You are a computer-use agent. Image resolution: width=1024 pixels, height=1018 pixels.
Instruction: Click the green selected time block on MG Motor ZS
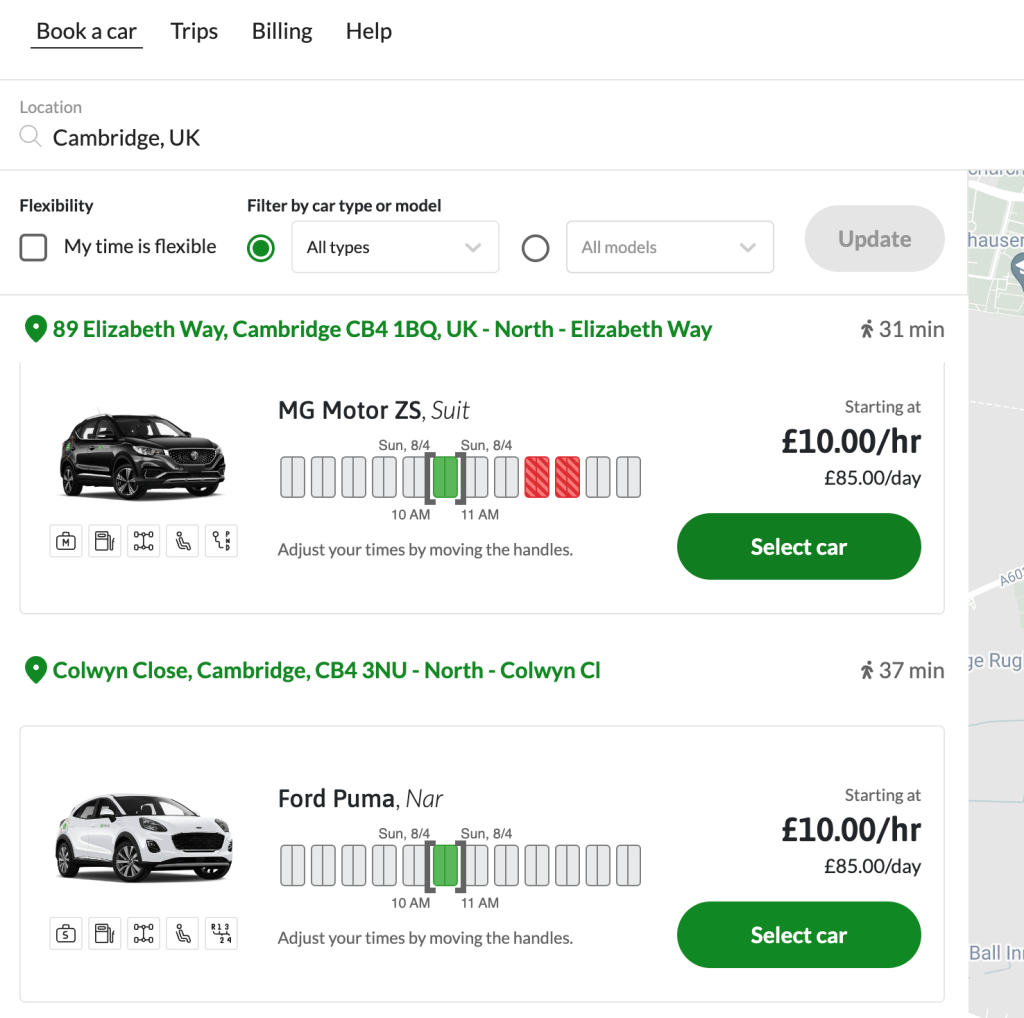click(x=445, y=477)
